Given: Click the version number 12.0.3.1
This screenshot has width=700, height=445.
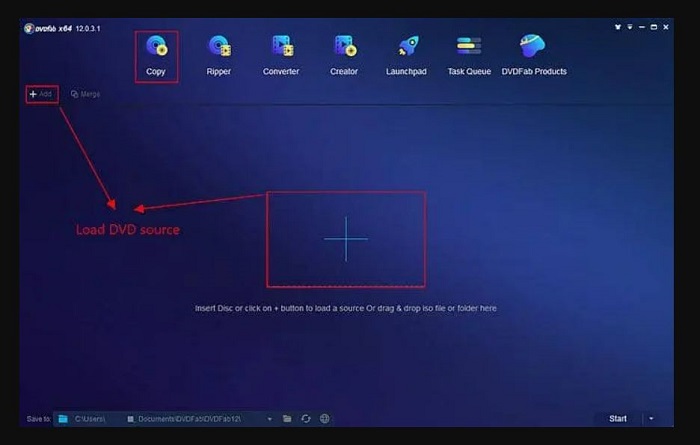Looking at the screenshot, I should (x=88, y=29).
